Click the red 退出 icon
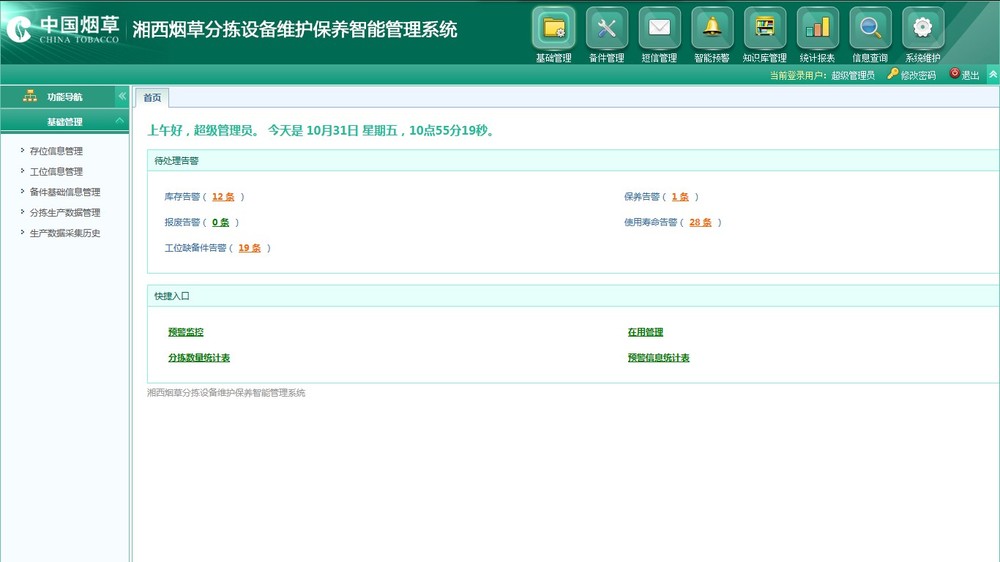The height and width of the screenshot is (562, 1000). pos(955,74)
